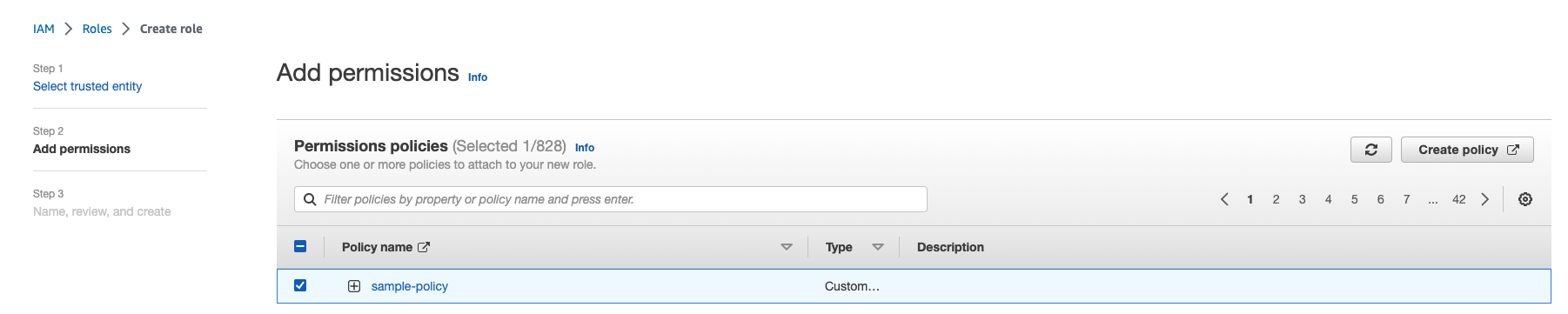The width and height of the screenshot is (1568, 314).
Task: Sort by Policy name arrow
Action: click(787, 247)
